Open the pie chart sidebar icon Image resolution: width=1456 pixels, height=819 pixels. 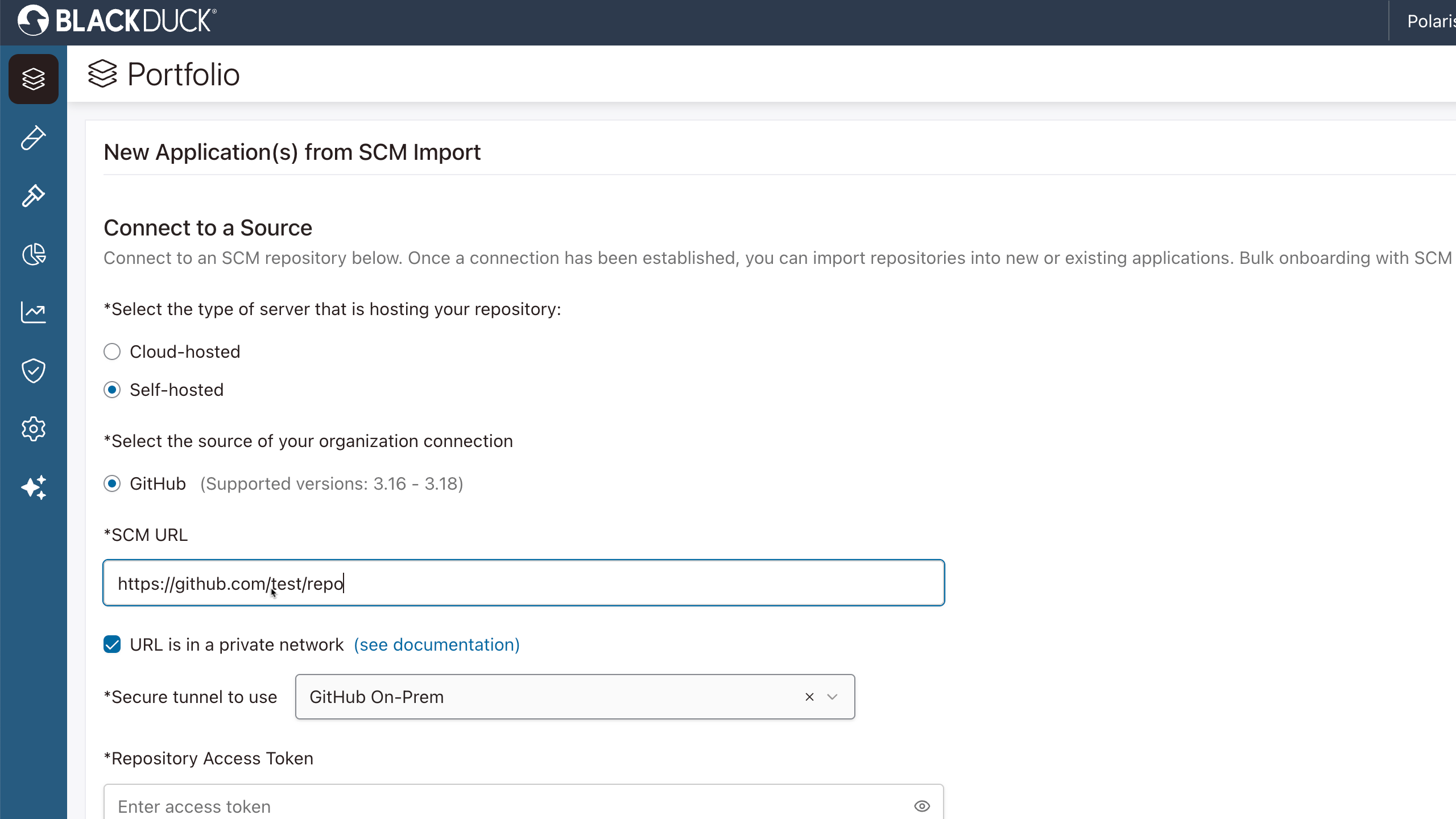tap(34, 254)
